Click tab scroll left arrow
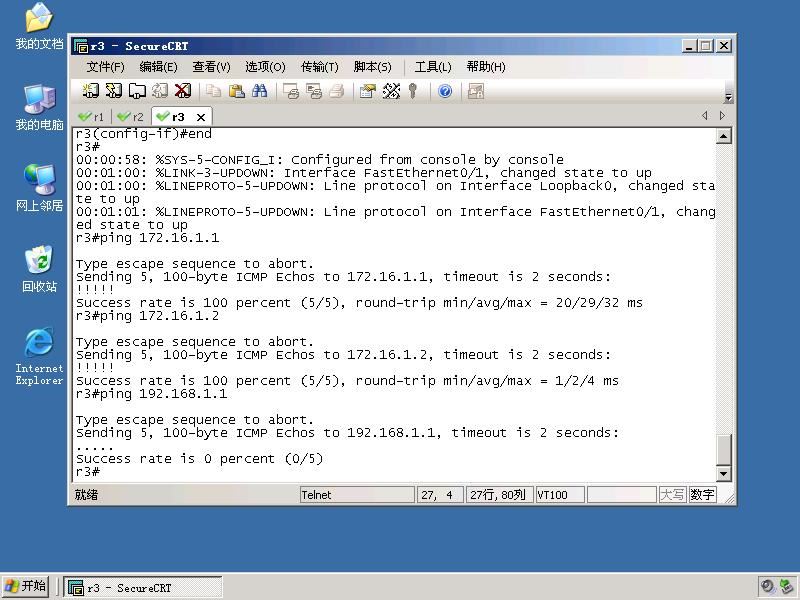 [705, 116]
